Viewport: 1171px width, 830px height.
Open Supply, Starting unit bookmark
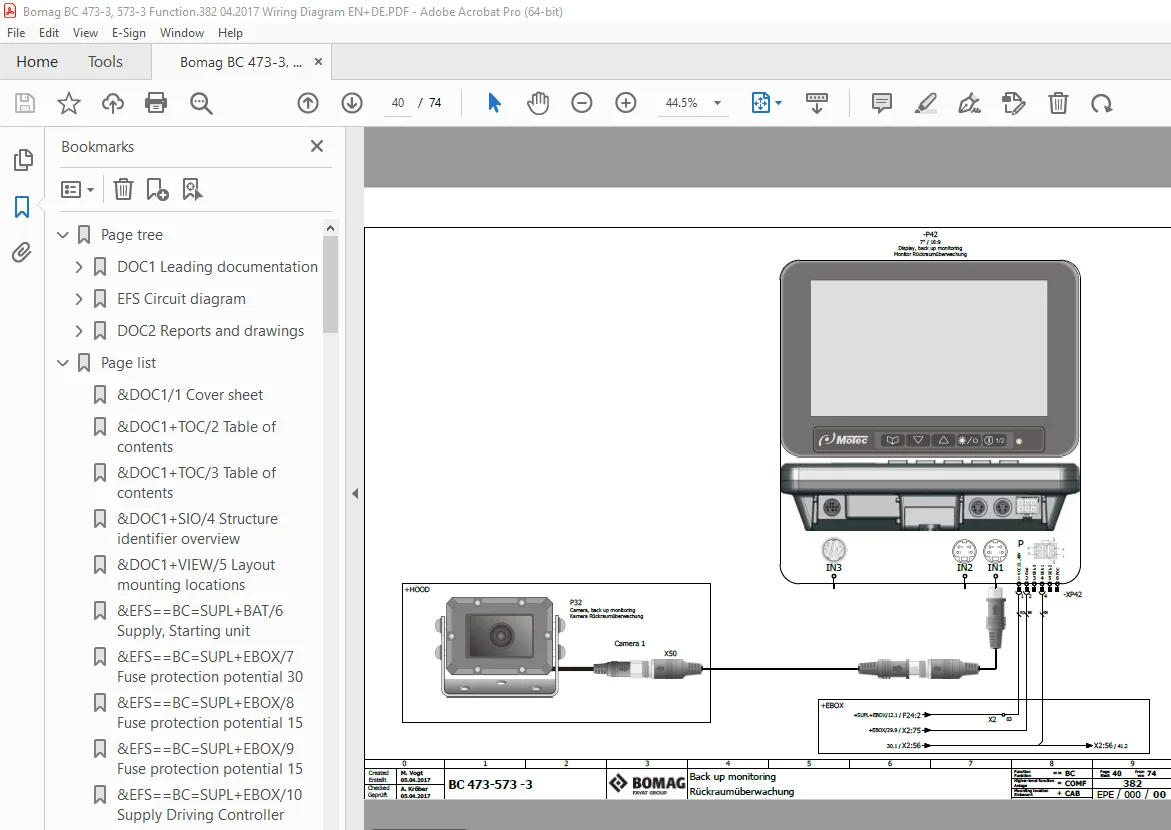tap(200, 621)
